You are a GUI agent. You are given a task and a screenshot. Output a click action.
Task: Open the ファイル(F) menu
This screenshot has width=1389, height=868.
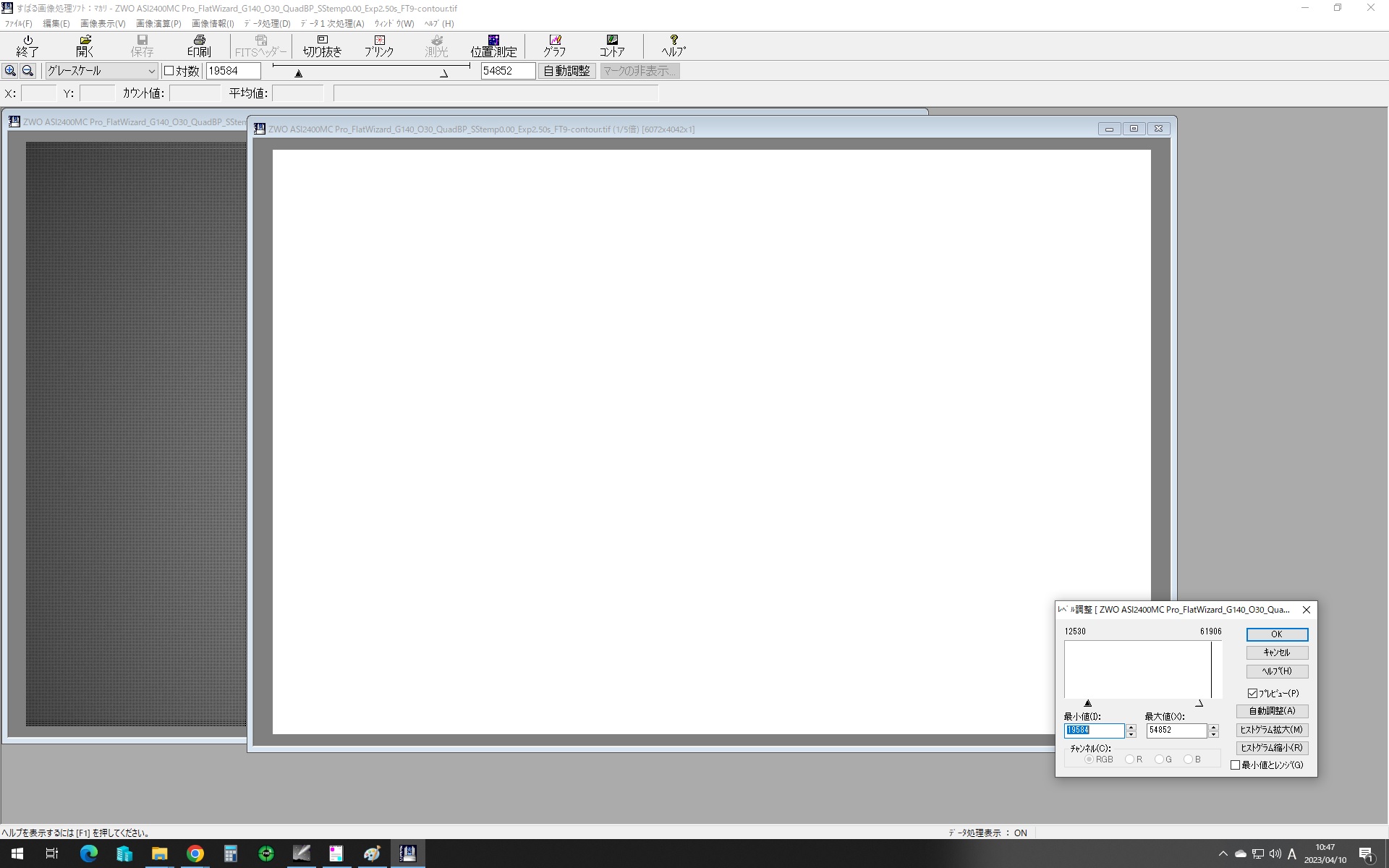(19, 24)
